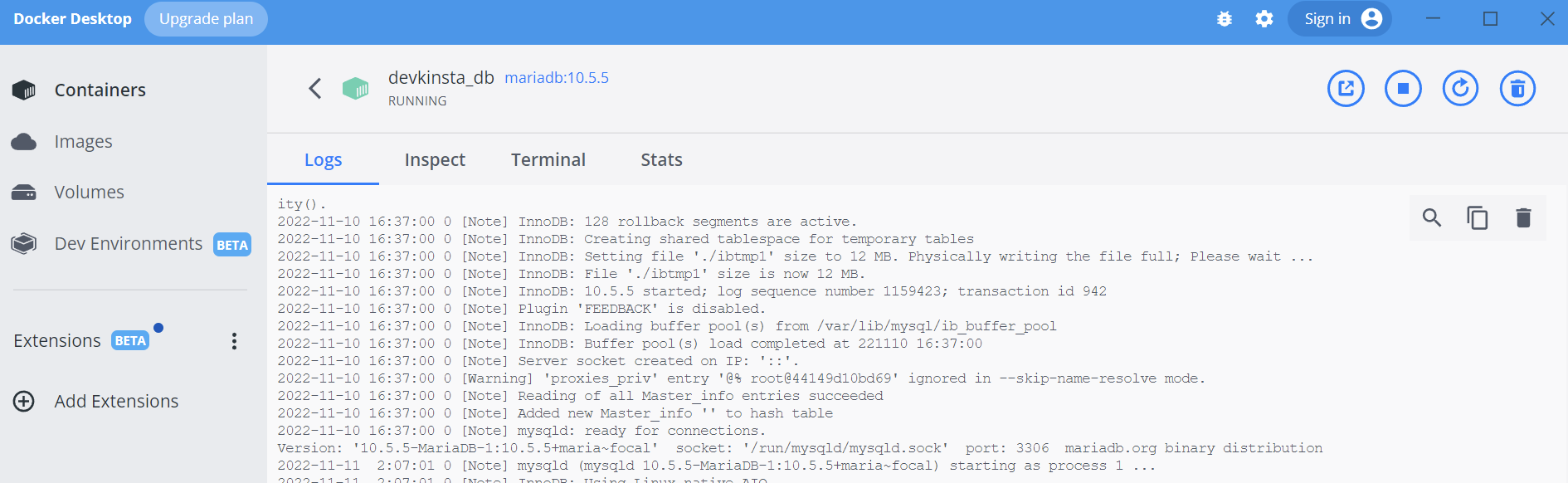This screenshot has width=1568, height=483.
Task: Search the container logs
Action: (1432, 218)
